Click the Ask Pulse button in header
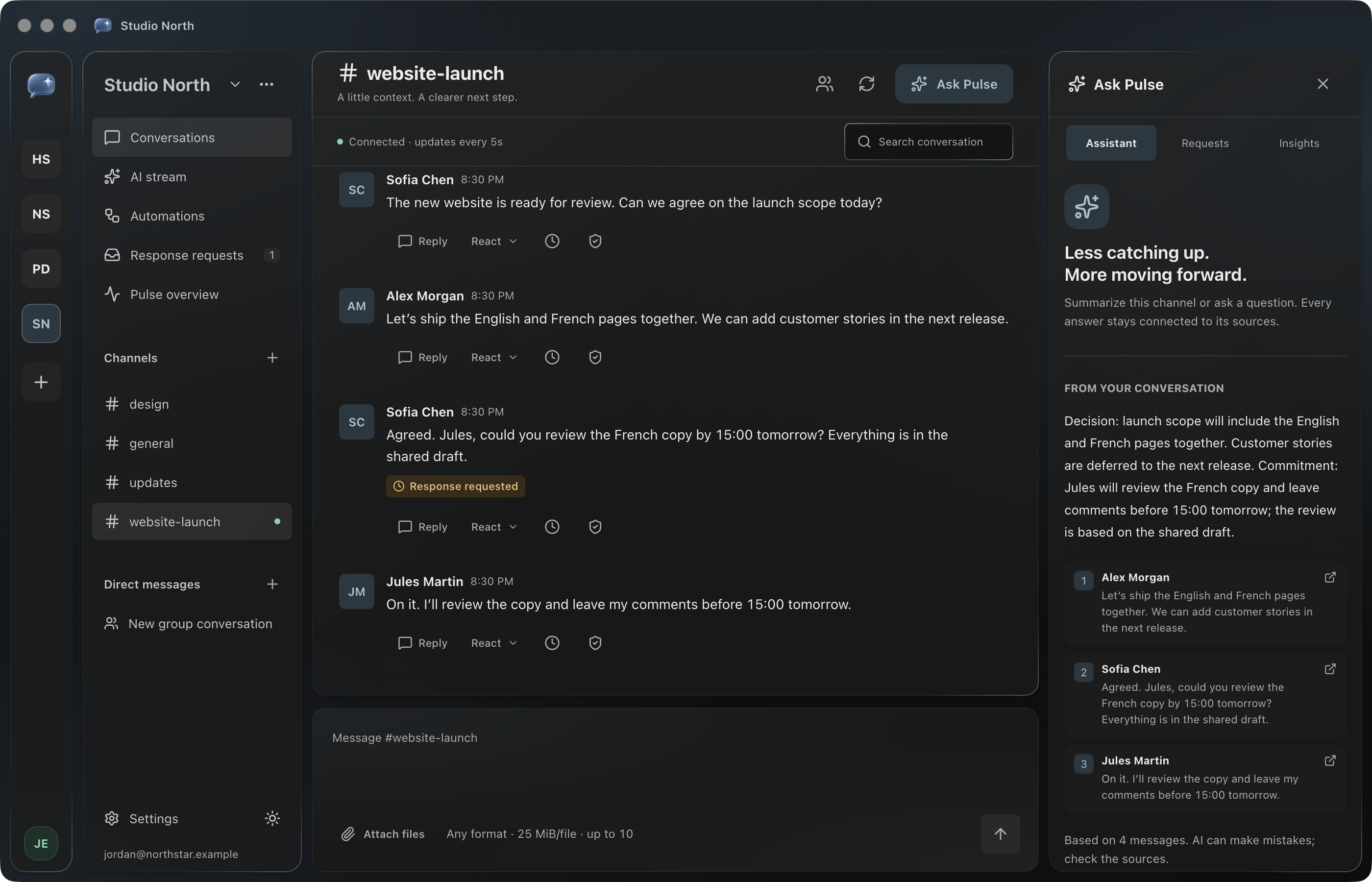Image resolution: width=1372 pixels, height=882 pixels. 954,84
